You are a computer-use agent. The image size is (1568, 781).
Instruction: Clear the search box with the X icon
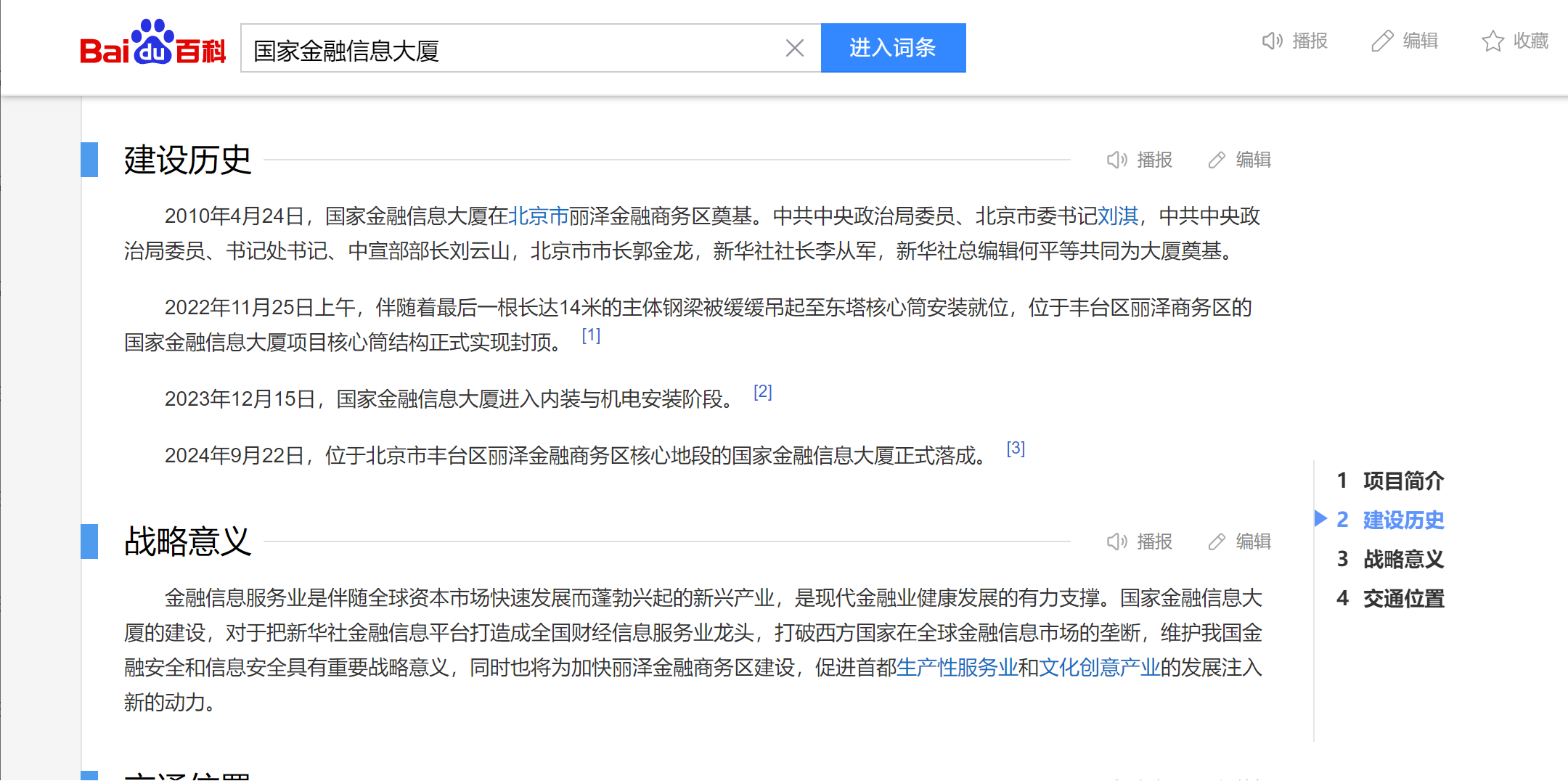pyautogui.click(x=795, y=49)
